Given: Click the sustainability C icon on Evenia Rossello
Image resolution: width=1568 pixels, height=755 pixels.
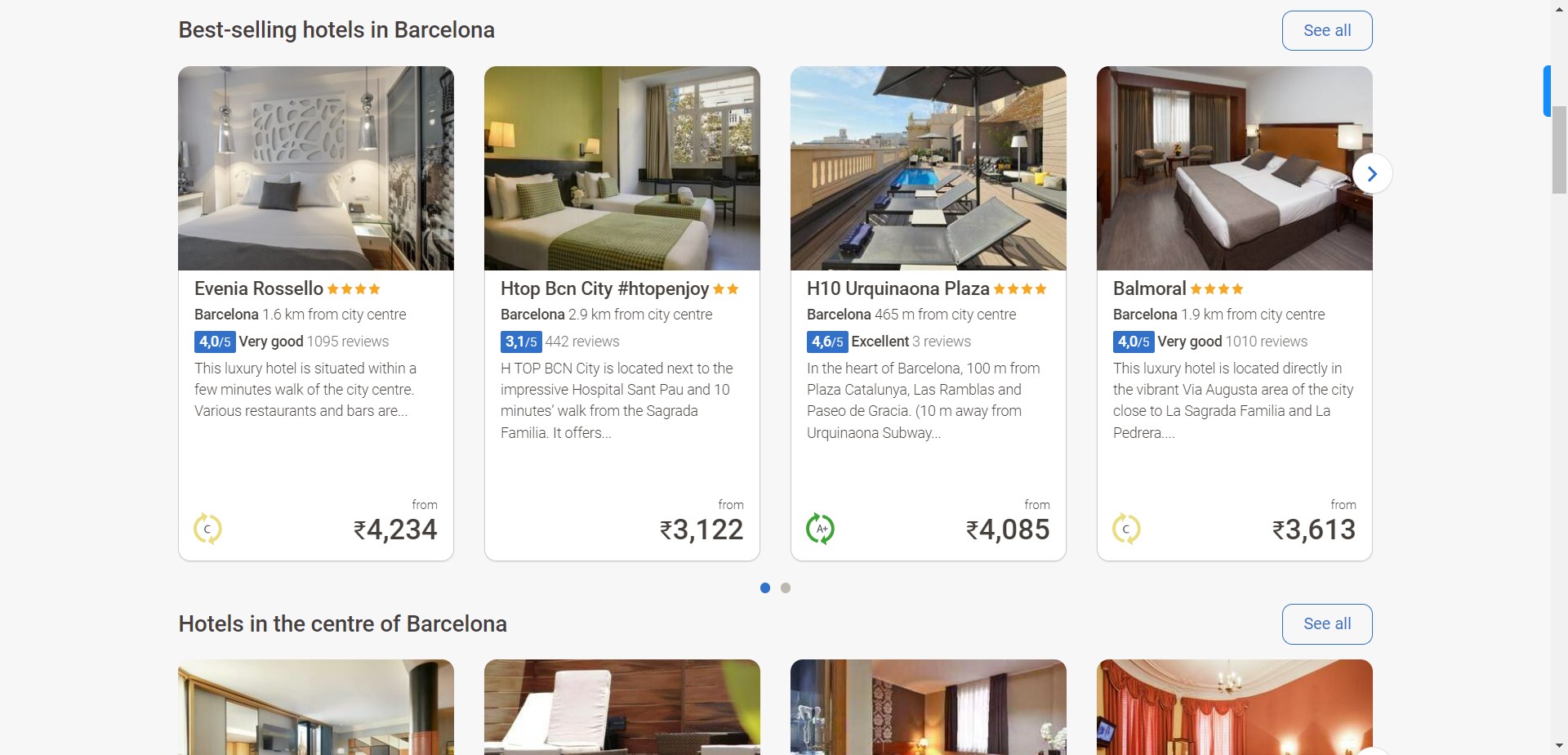Looking at the screenshot, I should [207, 529].
